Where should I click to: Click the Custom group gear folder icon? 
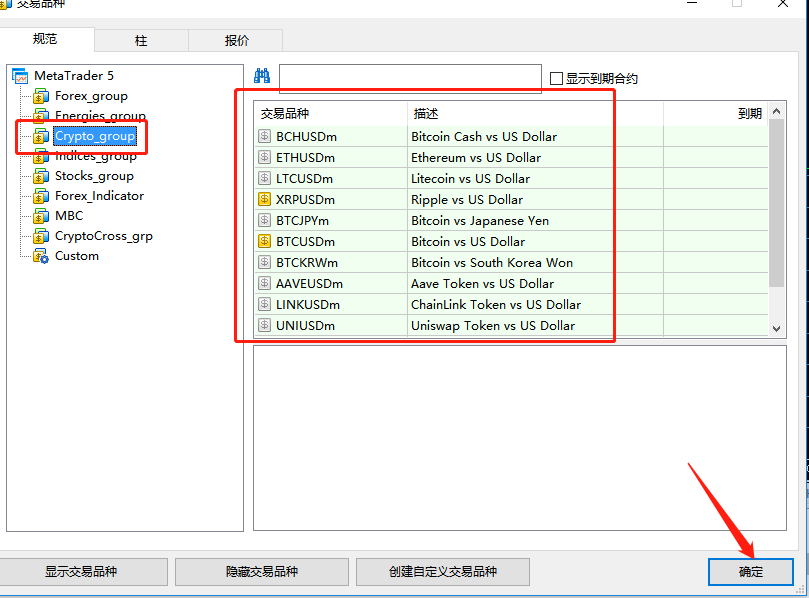41,256
